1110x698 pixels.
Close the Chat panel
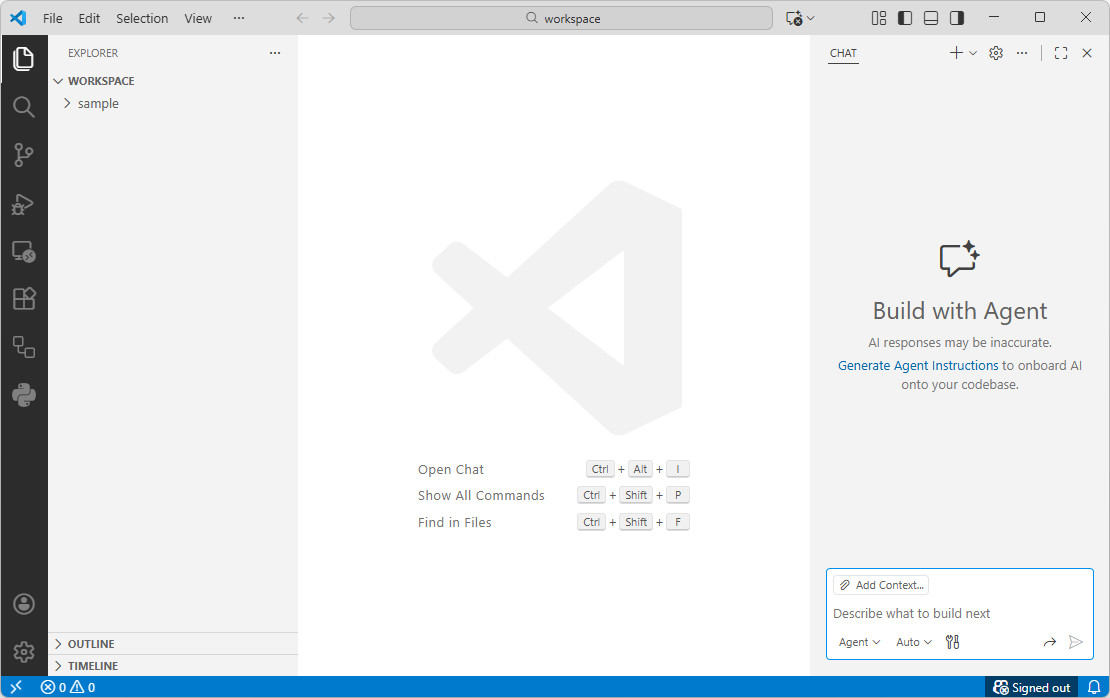1087,53
